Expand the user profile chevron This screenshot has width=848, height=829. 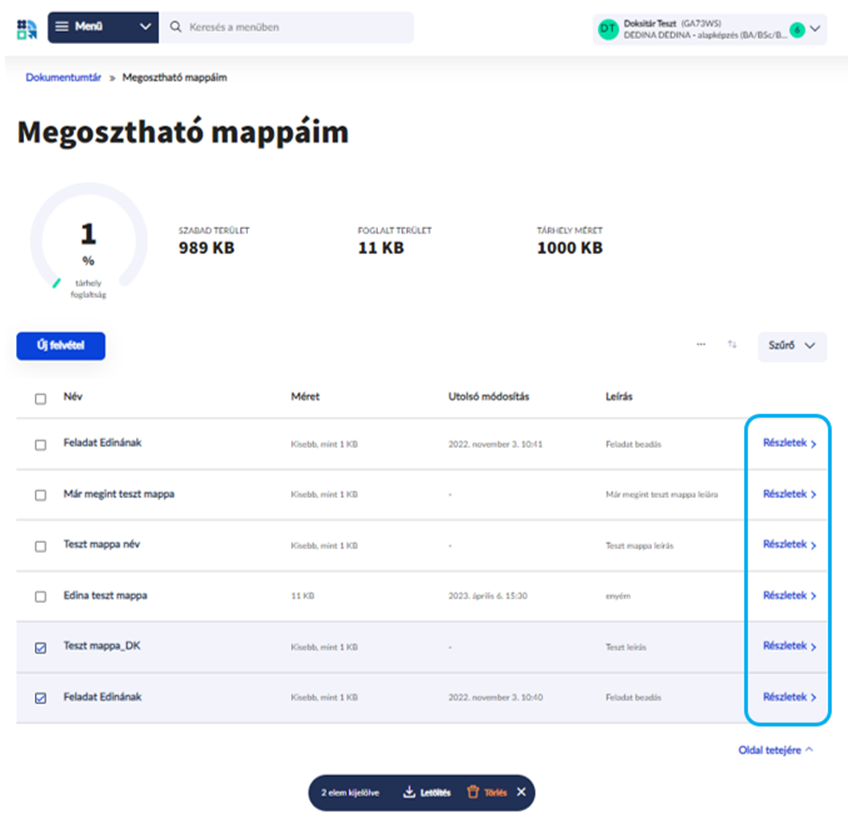(815, 29)
